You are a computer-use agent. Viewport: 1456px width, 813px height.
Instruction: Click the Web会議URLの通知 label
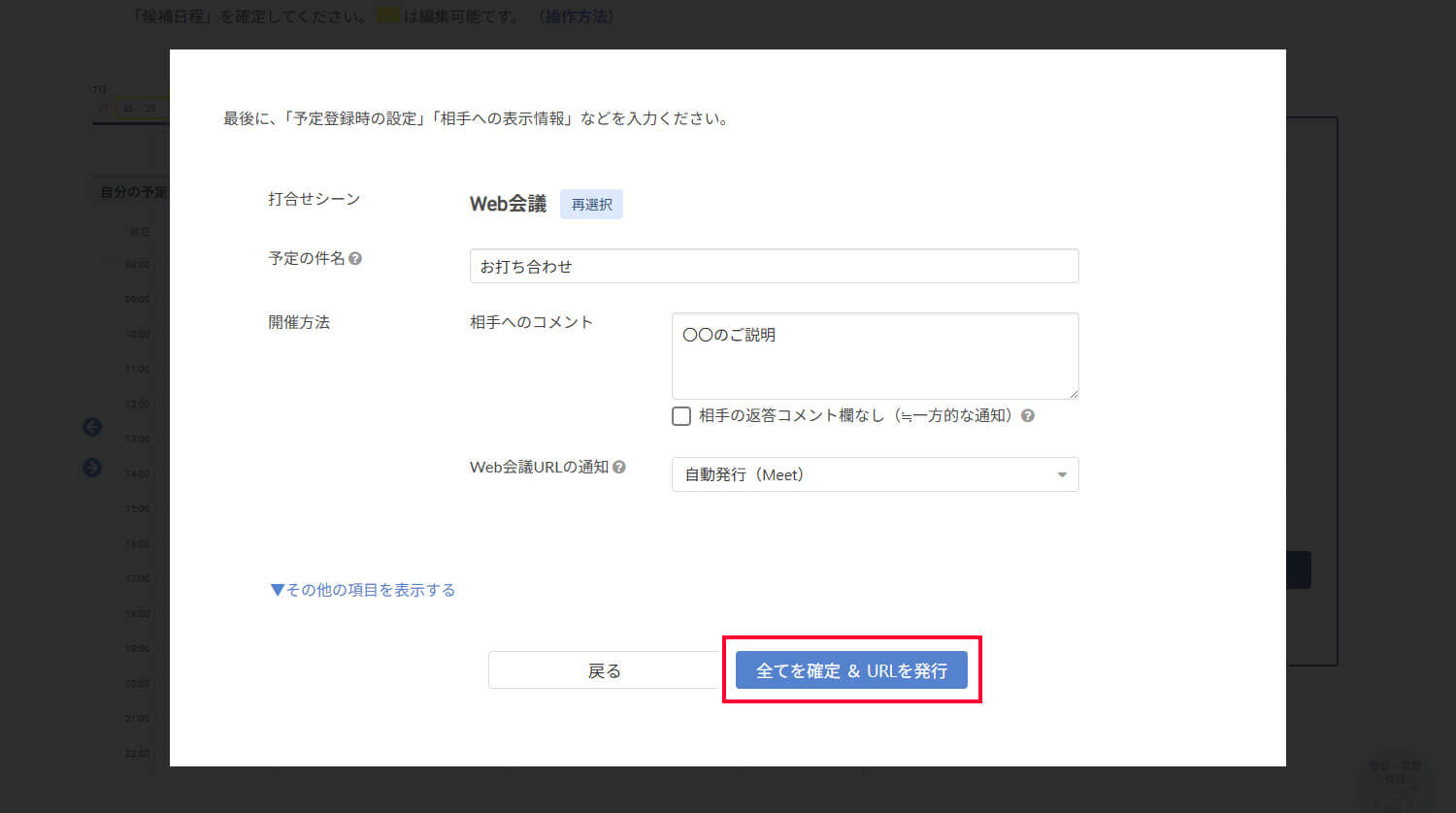(x=539, y=467)
